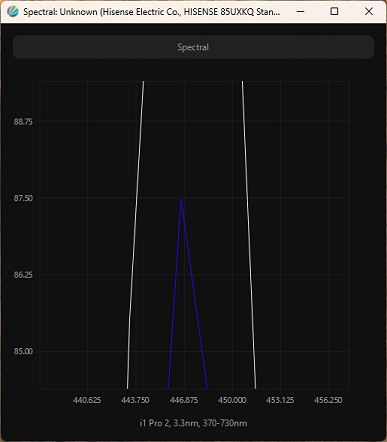Click the 450.000 x-axis label

click(x=232, y=400)
